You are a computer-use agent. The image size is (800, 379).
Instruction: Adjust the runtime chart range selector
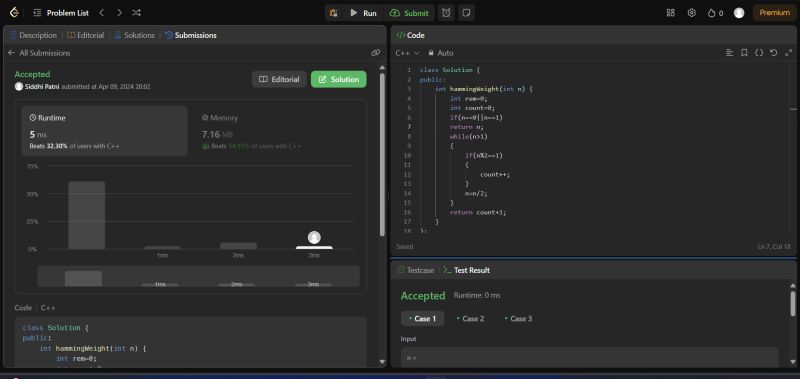pos(198,276)
